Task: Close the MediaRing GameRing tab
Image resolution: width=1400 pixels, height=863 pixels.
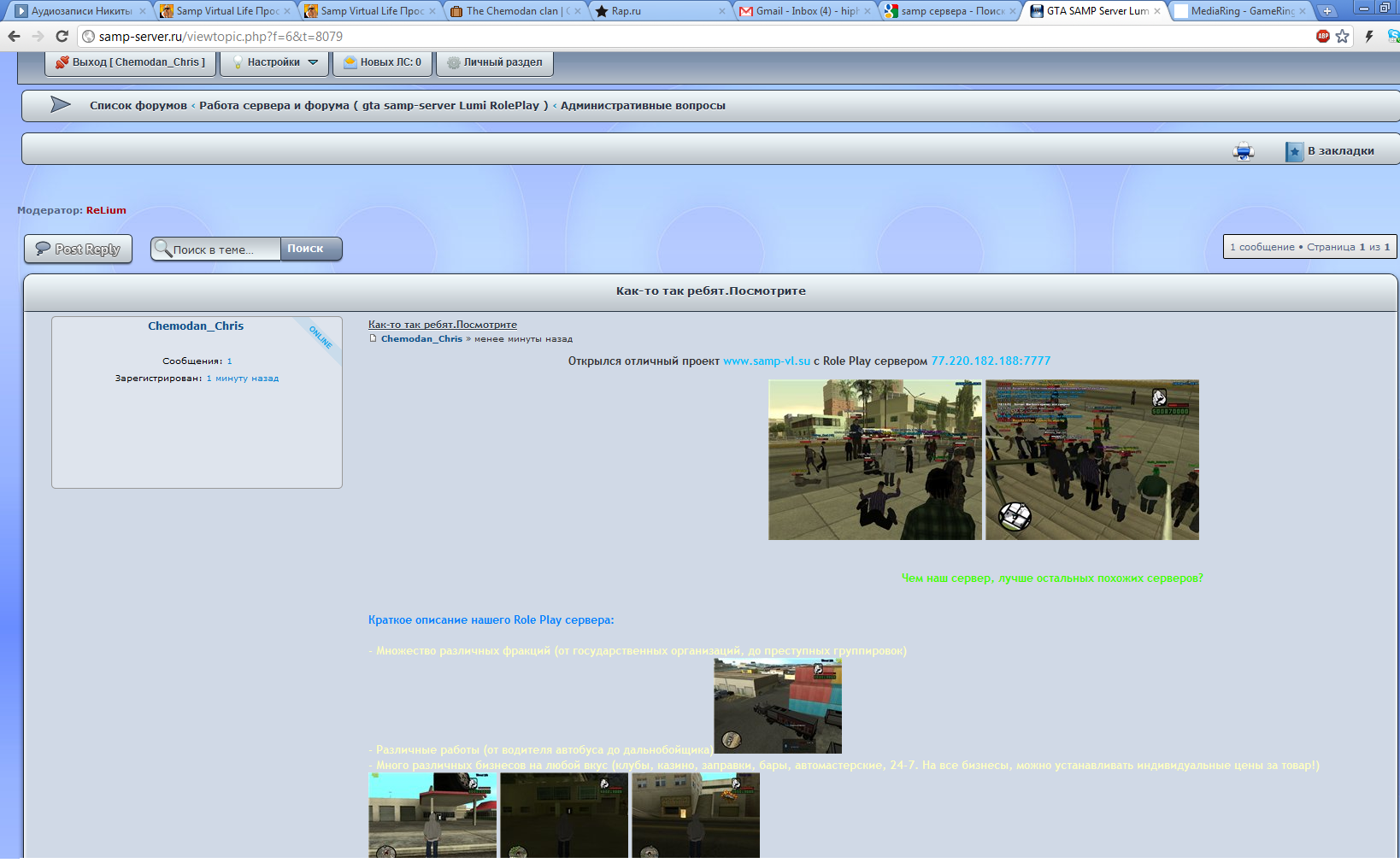Action: tap(1303, 11)
